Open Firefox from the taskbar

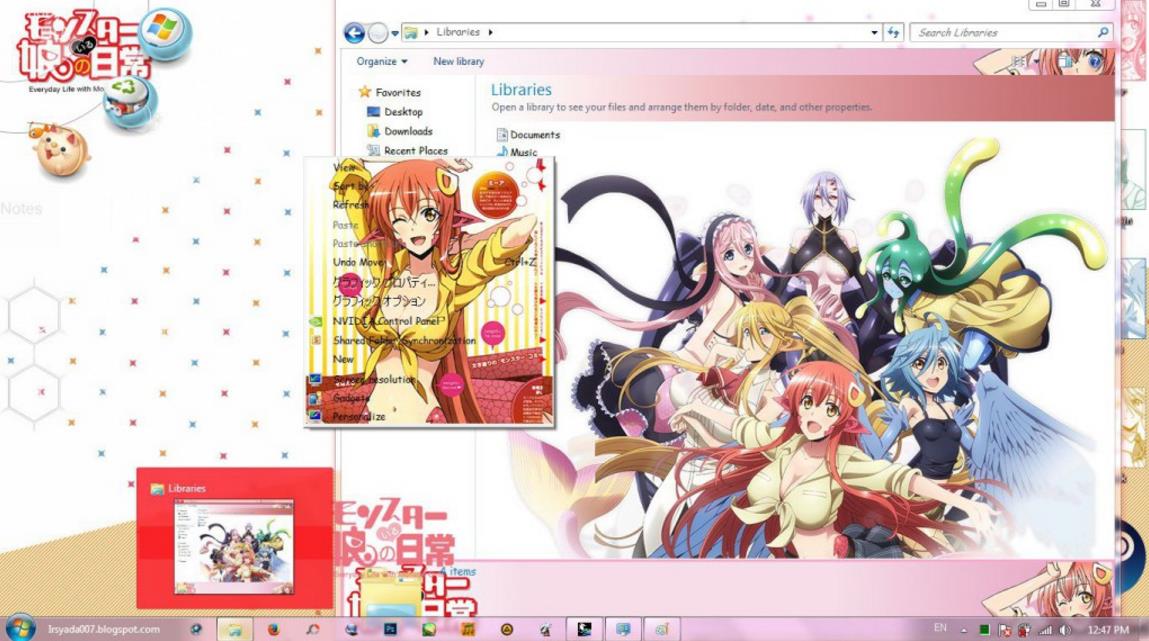(x=272, y=629)
